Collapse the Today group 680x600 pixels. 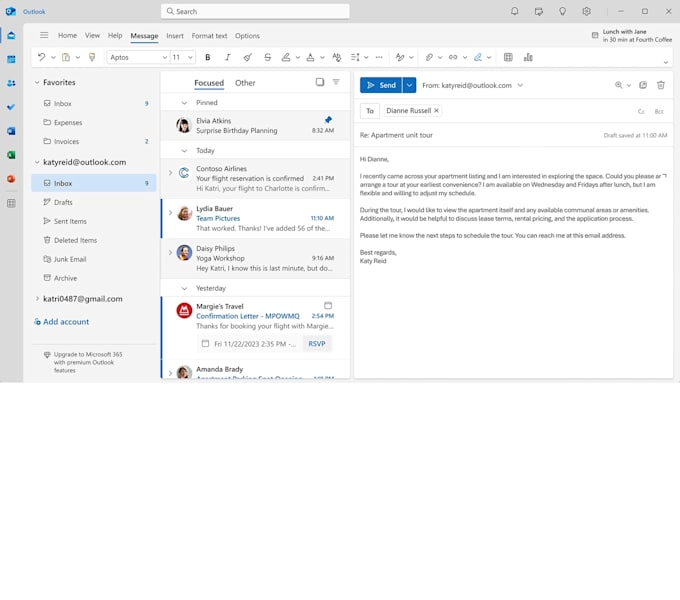pos(184,151)
